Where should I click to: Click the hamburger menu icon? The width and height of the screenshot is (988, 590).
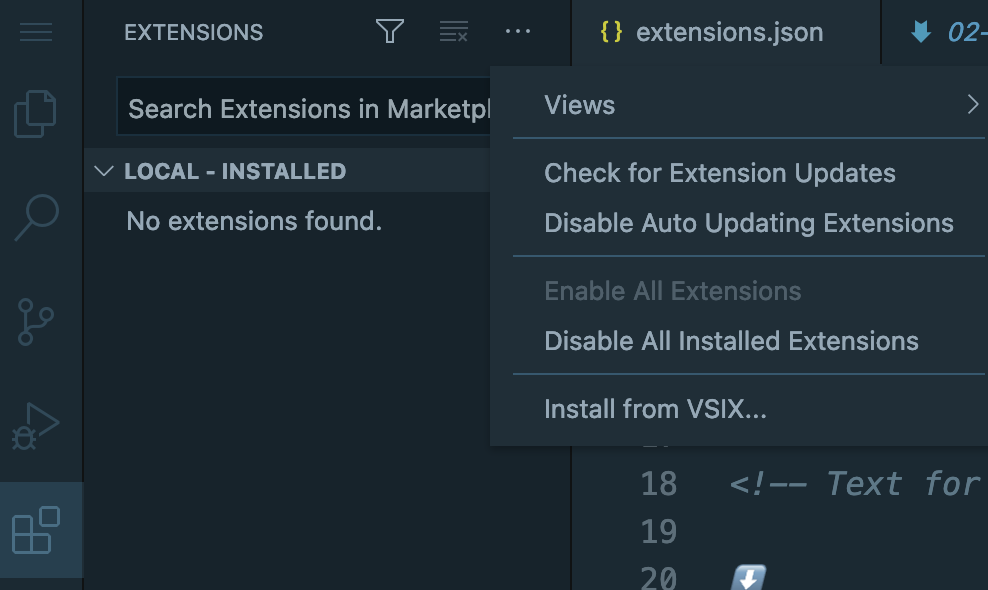click(x=36, y=31)
